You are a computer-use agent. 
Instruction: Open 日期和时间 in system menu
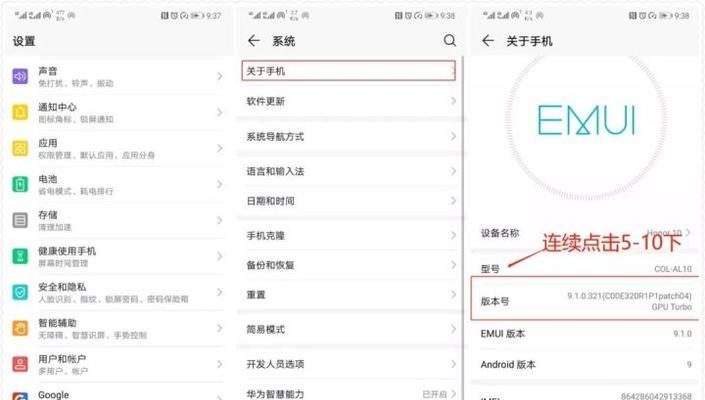351,201
